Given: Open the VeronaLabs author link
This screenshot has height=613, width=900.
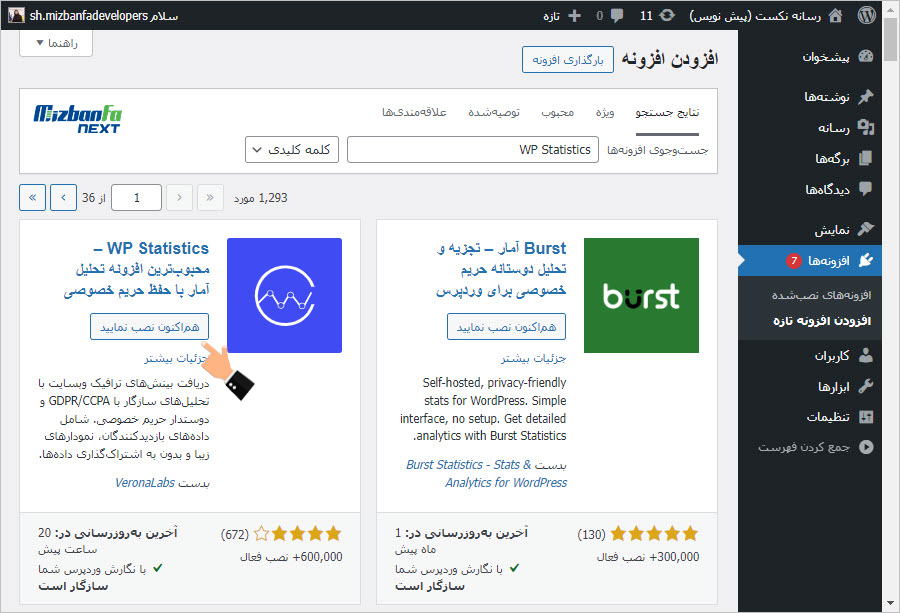Looking at the screenshot, I should 145,483.
